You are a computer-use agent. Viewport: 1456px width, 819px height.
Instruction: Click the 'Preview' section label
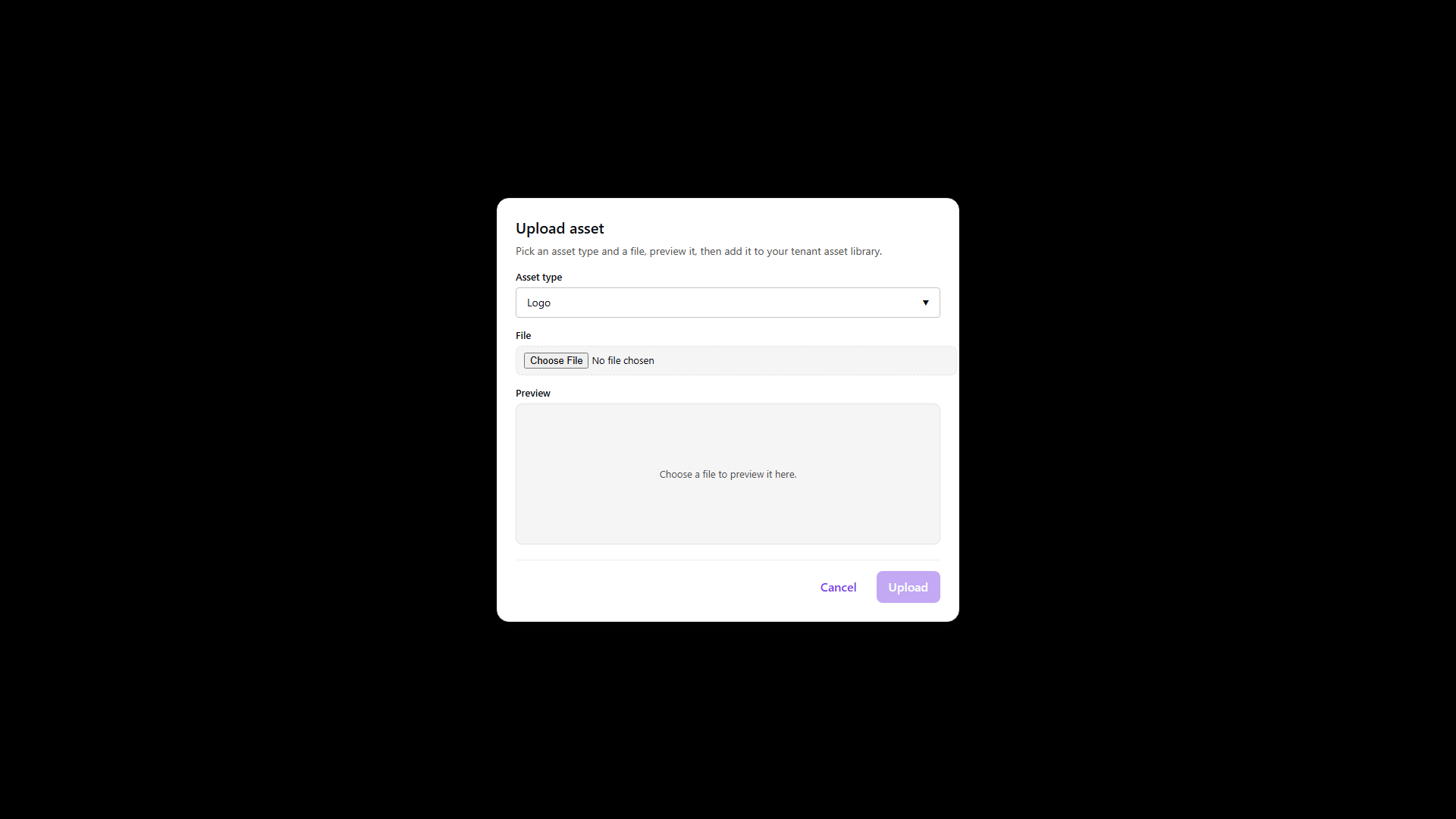pos(532,393)
